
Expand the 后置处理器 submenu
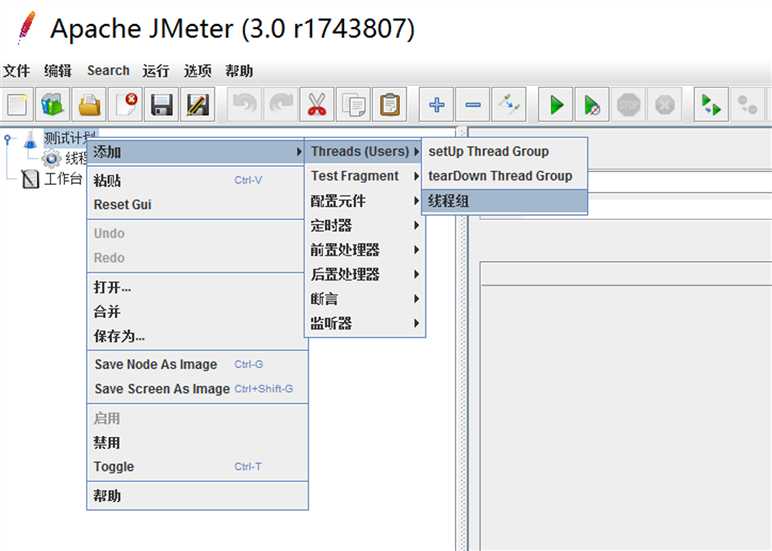point(365,274)
